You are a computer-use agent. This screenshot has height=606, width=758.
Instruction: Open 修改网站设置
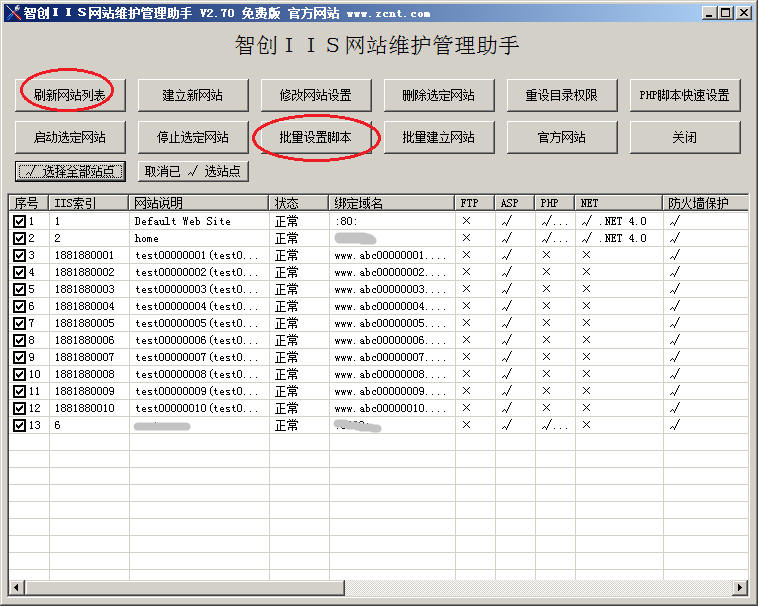pos(316,95)
